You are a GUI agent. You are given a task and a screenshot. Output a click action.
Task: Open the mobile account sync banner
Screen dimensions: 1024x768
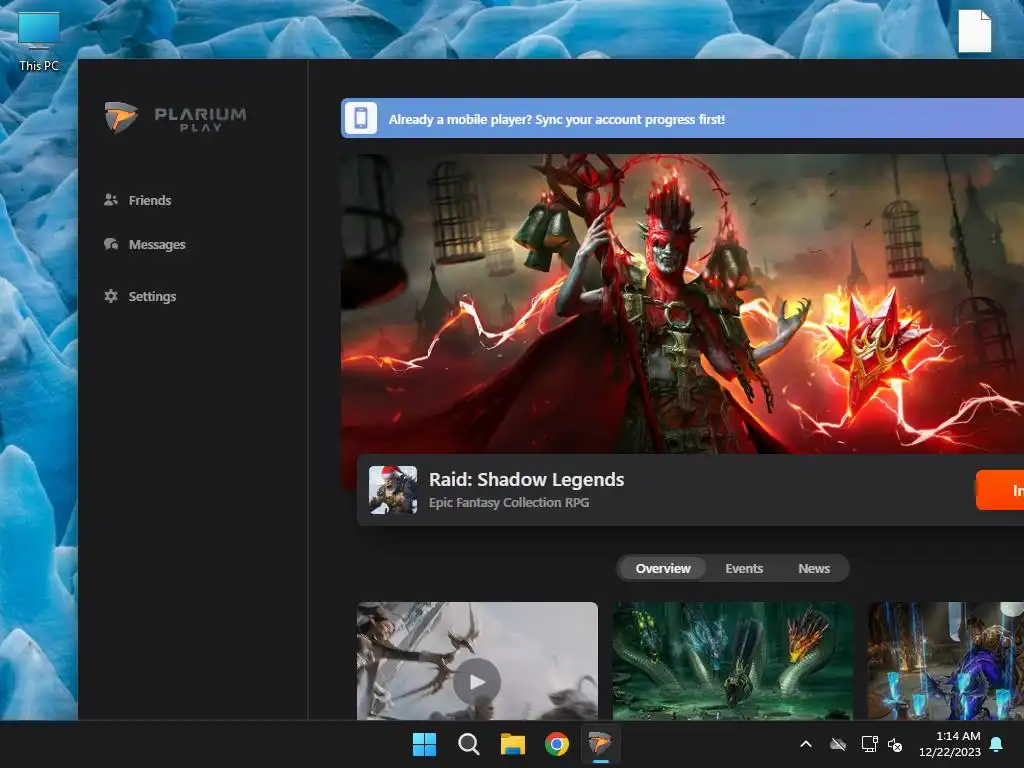pos(682,118)
